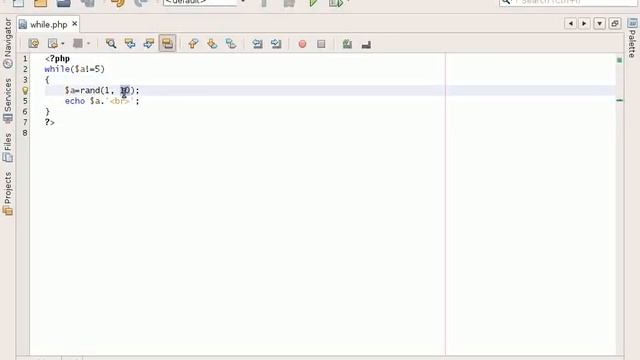Click the ?> closing tag
Image resolution: width=640 pixels, height=360 pixels.
click(49, 122)
